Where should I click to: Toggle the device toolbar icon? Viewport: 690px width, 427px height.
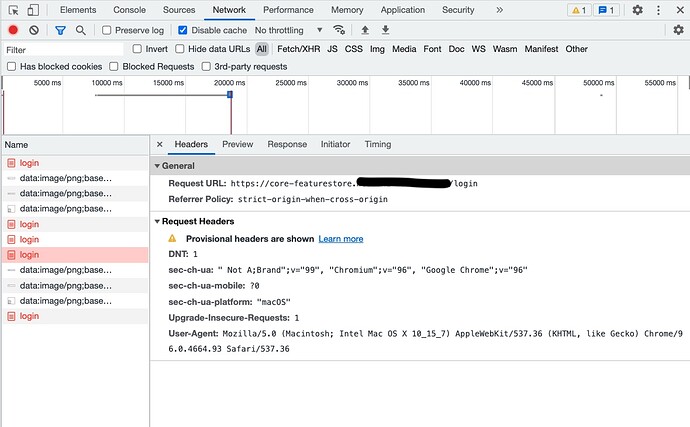[x=33, y=10]
